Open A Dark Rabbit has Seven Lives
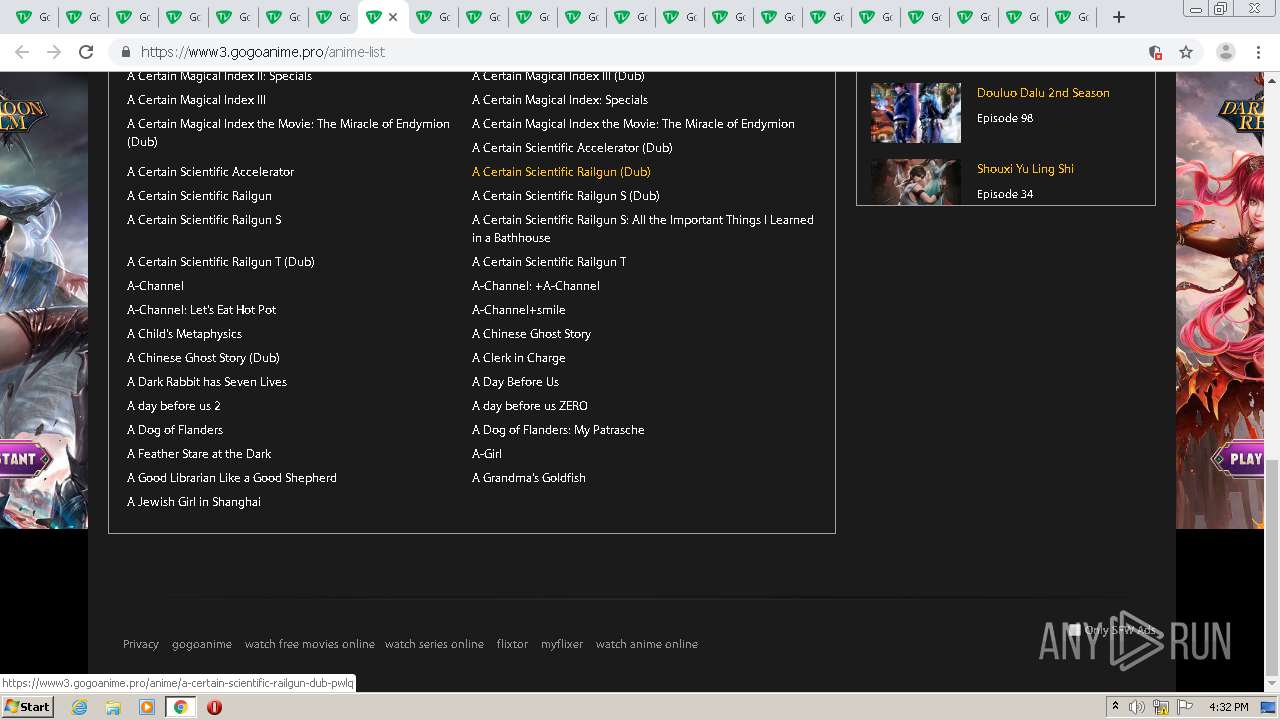The width and height of the screenshot is (1280, 720). 207,382
